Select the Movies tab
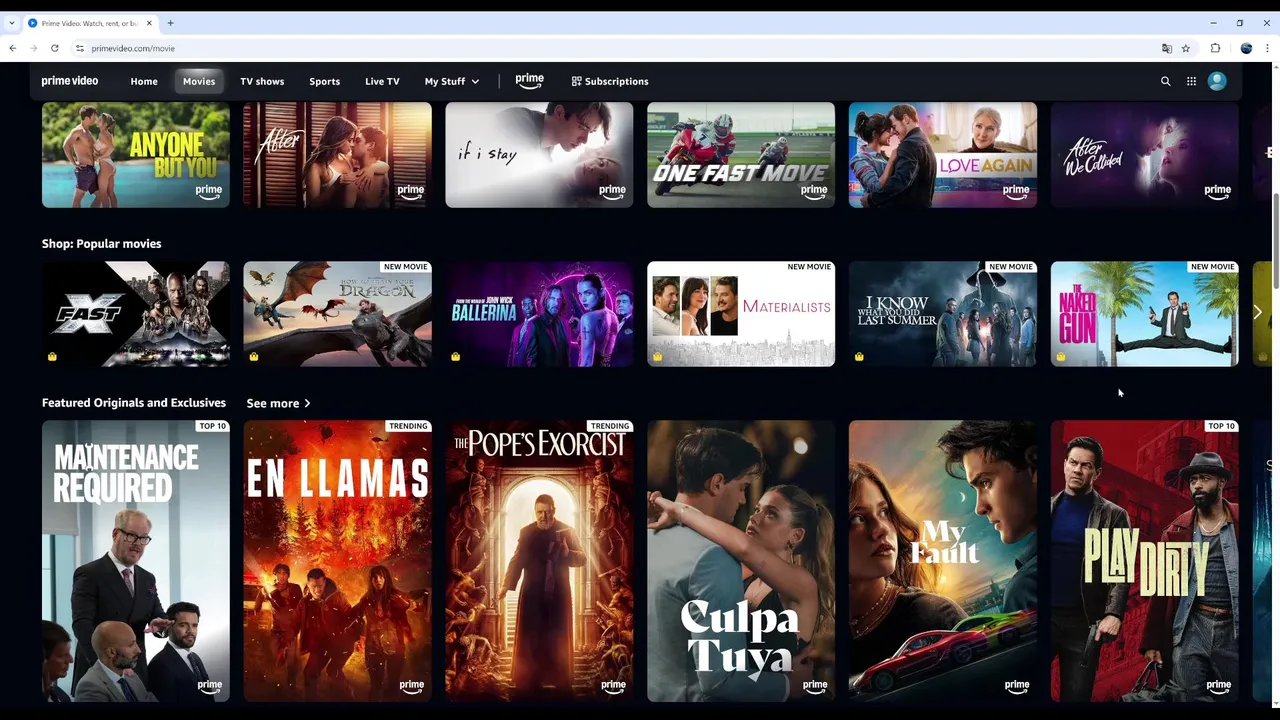1280x720 pixels. pyautogui.click(x=199, y=81)
